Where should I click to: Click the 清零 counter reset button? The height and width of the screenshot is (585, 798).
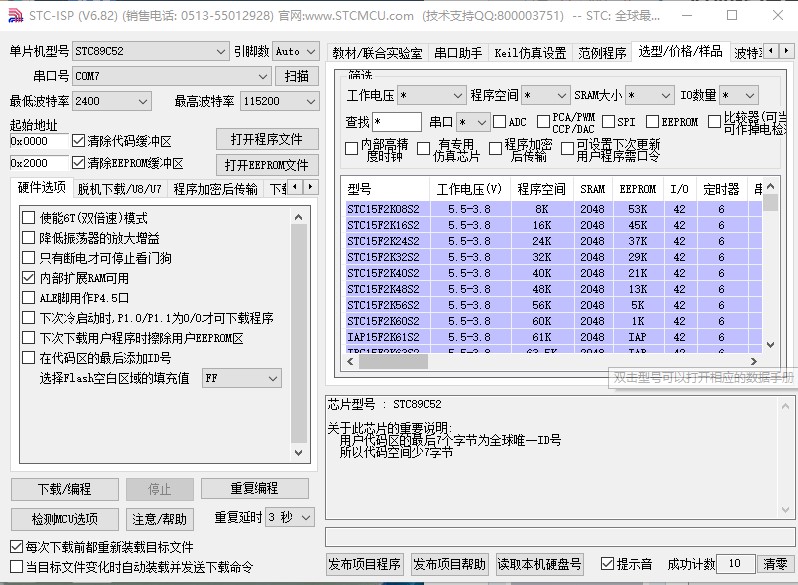tap(775, 564)
